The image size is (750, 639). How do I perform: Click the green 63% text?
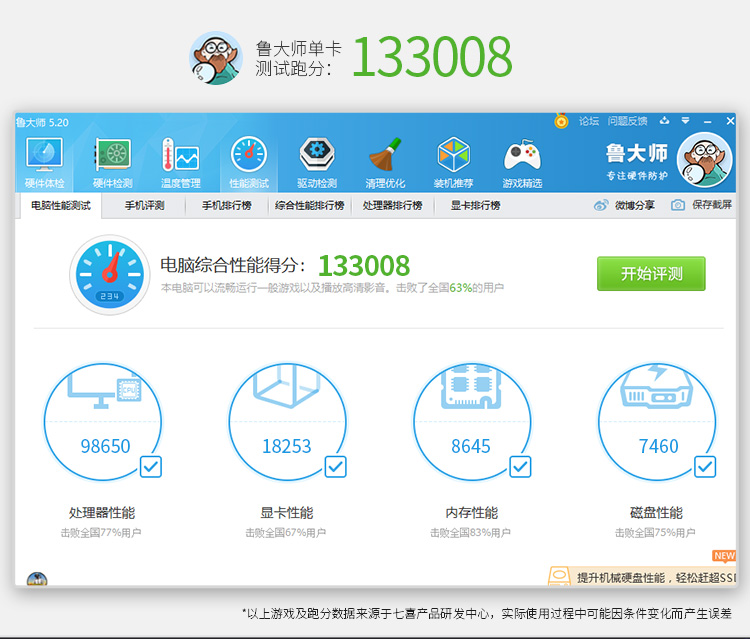pos(461,288)
